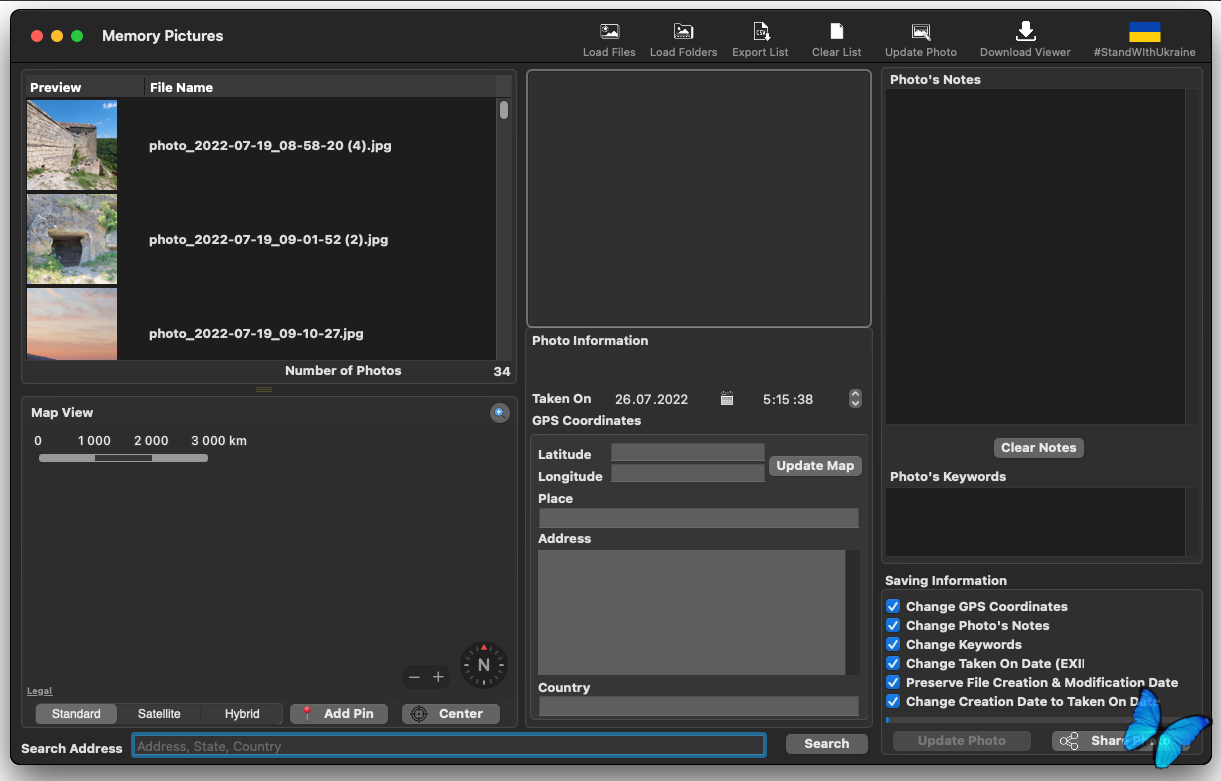This screenshot has width=1221, height=781.
Task: Click the map zoom in plus button
Action: 438,677
